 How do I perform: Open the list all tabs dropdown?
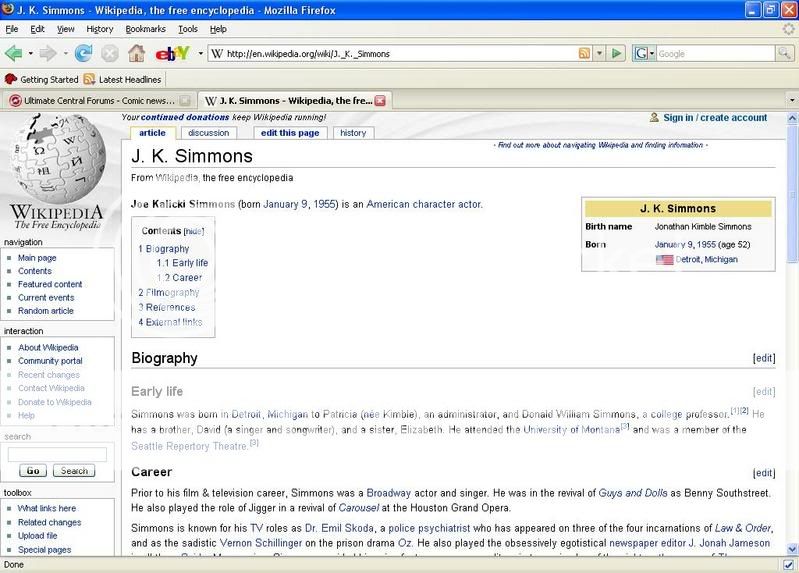click(x=792, y=100)
